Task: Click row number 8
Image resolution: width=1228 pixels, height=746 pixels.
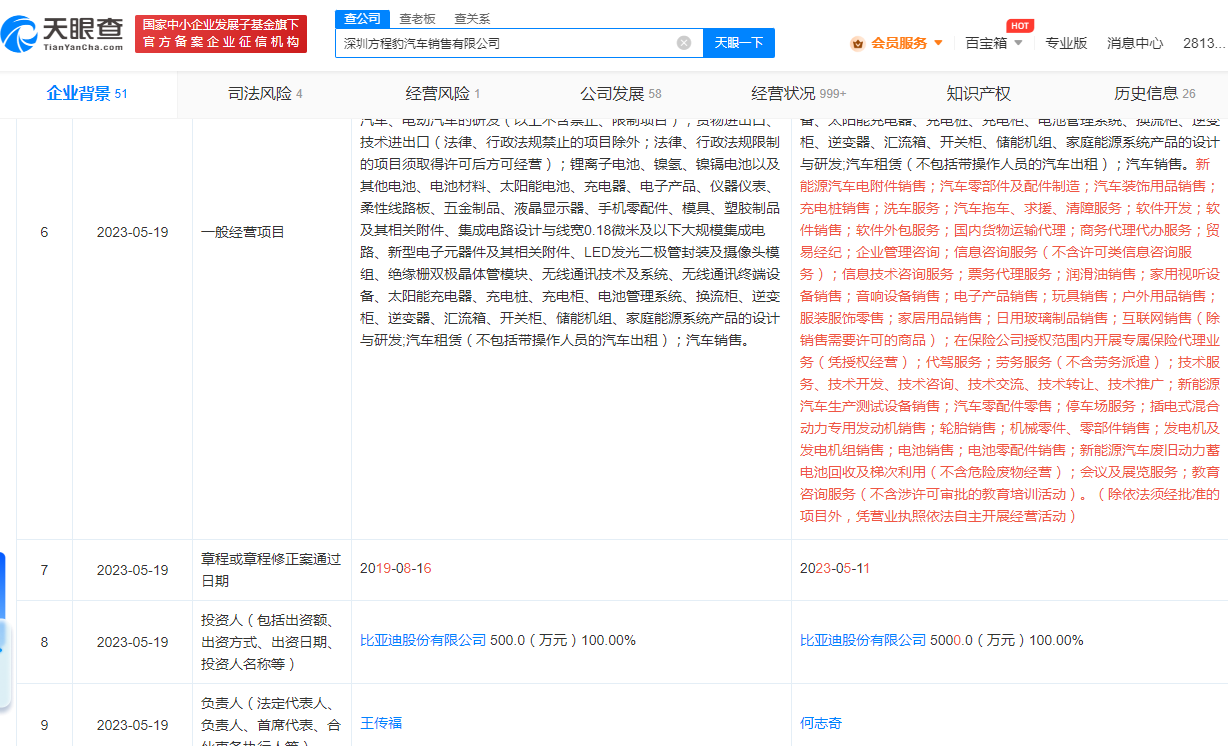Action: tap(44, 642)
